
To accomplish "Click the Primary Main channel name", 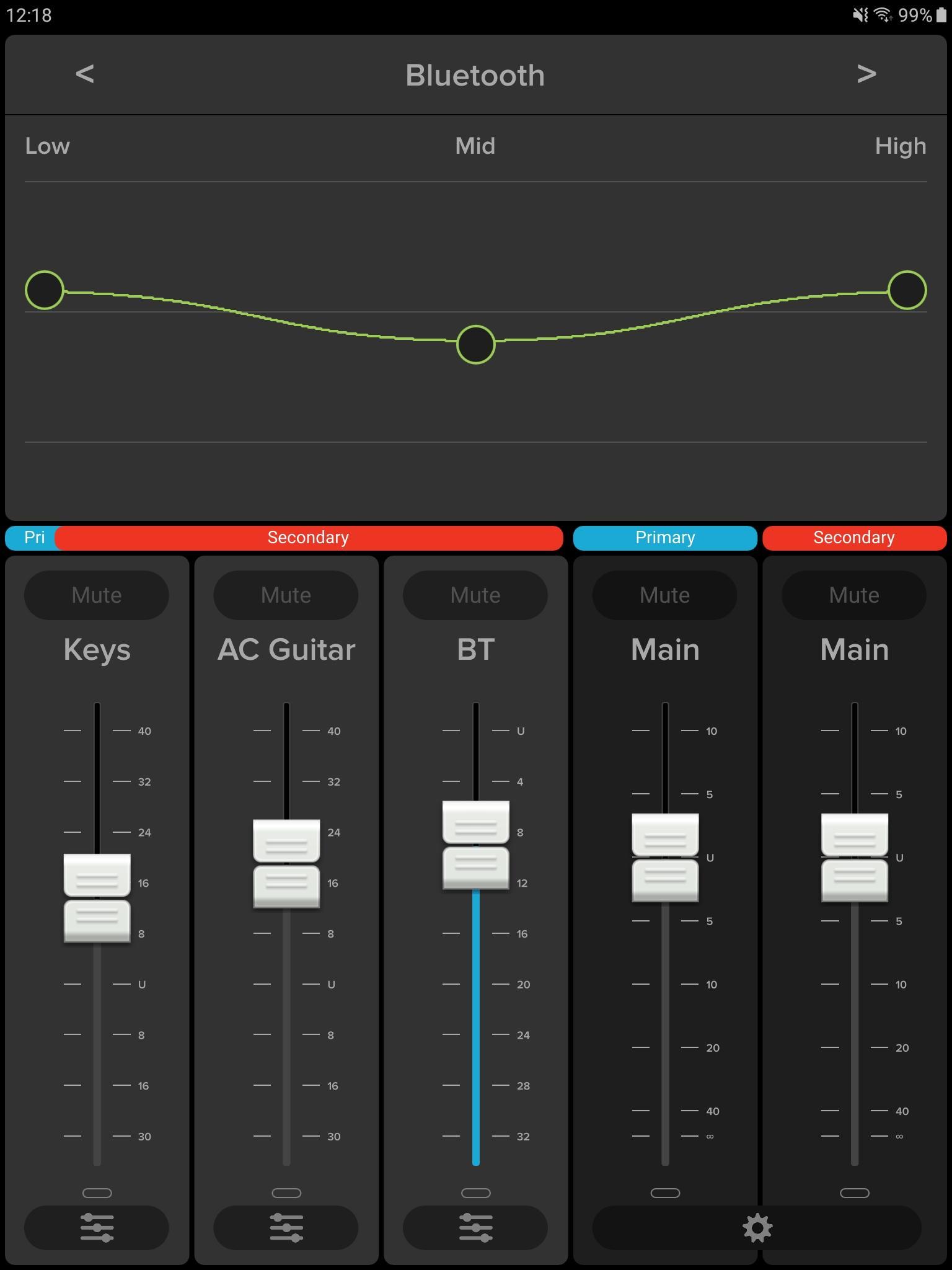I will pos(665,650).
